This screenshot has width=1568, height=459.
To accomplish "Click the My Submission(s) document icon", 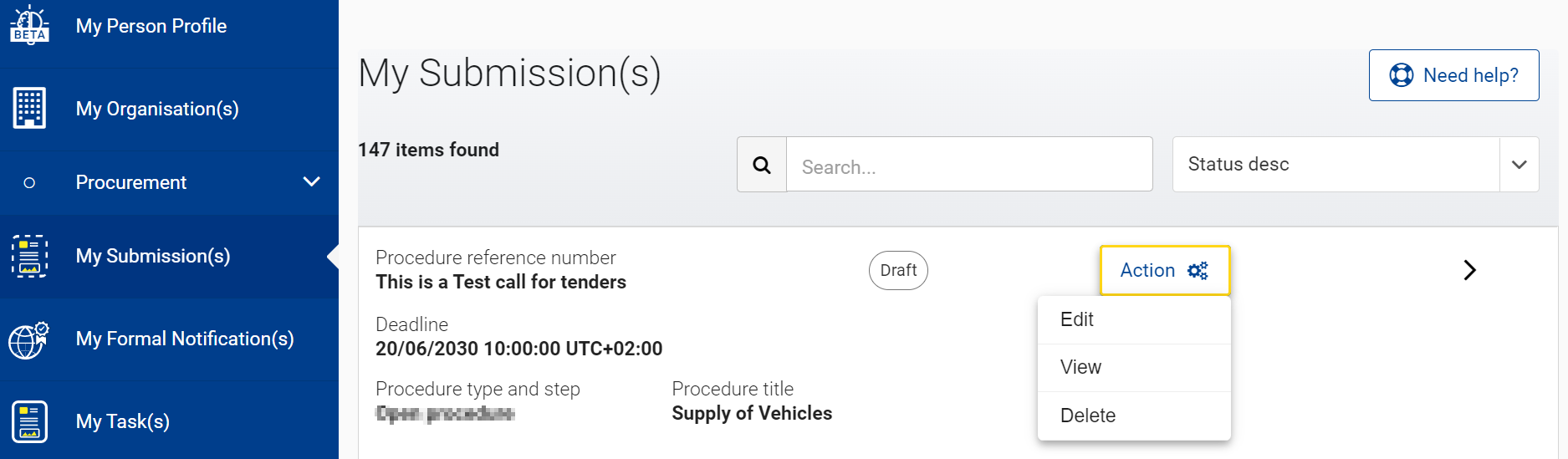I will coord(29,256).
